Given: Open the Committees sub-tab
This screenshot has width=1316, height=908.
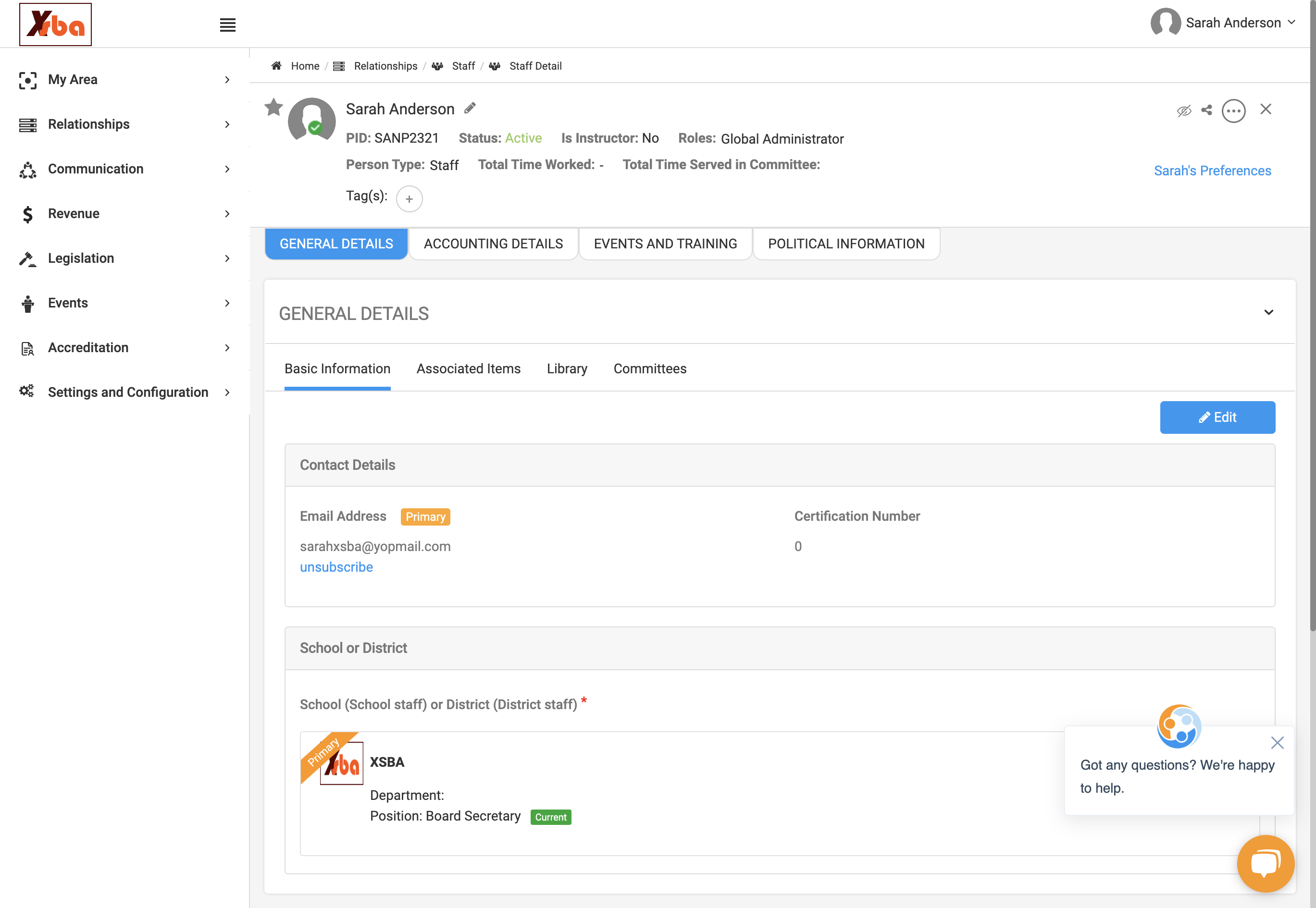Looking at the screenshot, I should (x=650, y=368).
